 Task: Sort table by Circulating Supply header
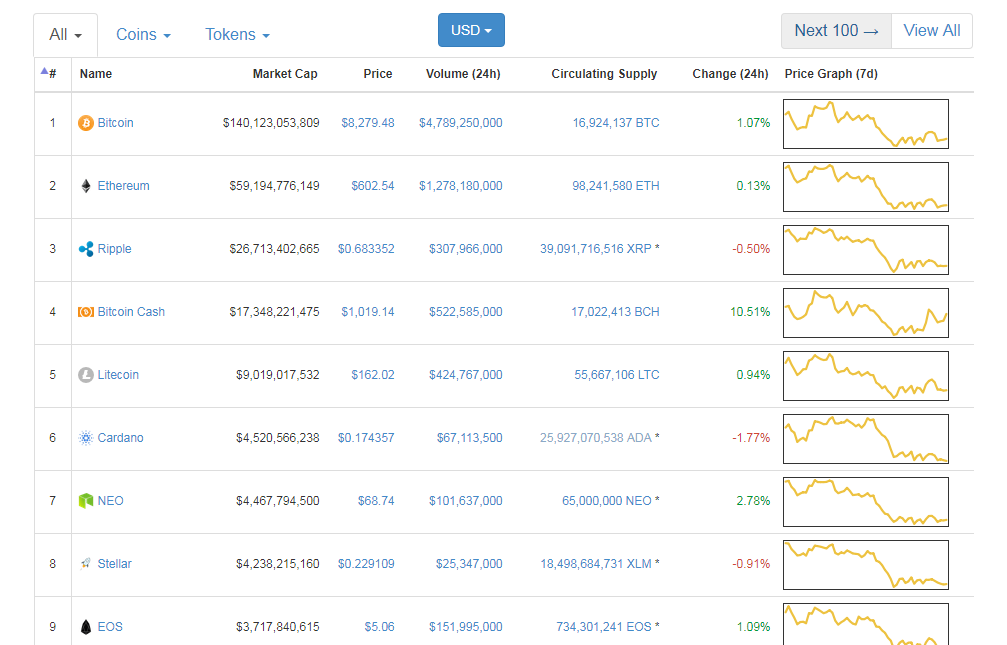pyautogui.click(x=604, y=74)
